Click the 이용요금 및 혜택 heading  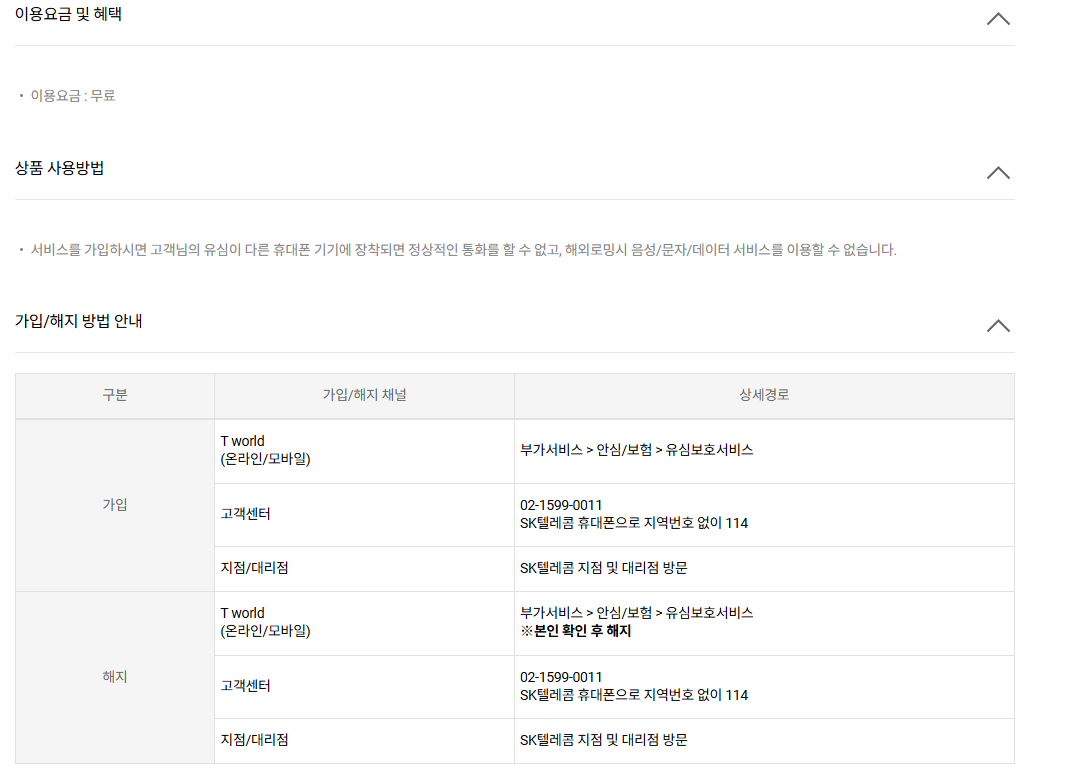[68, 14]
